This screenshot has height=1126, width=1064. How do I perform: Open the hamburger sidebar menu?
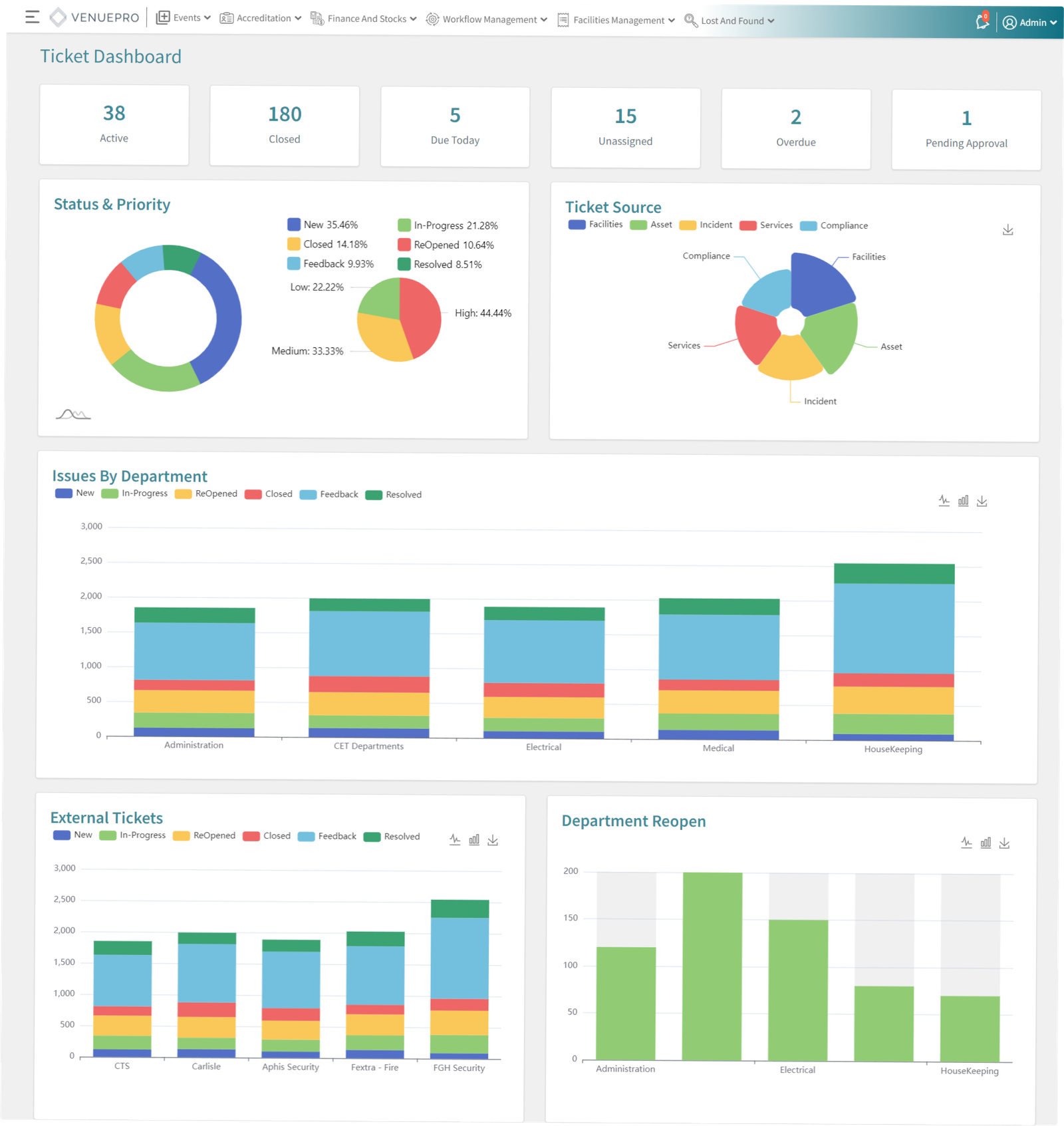[32, 17]
